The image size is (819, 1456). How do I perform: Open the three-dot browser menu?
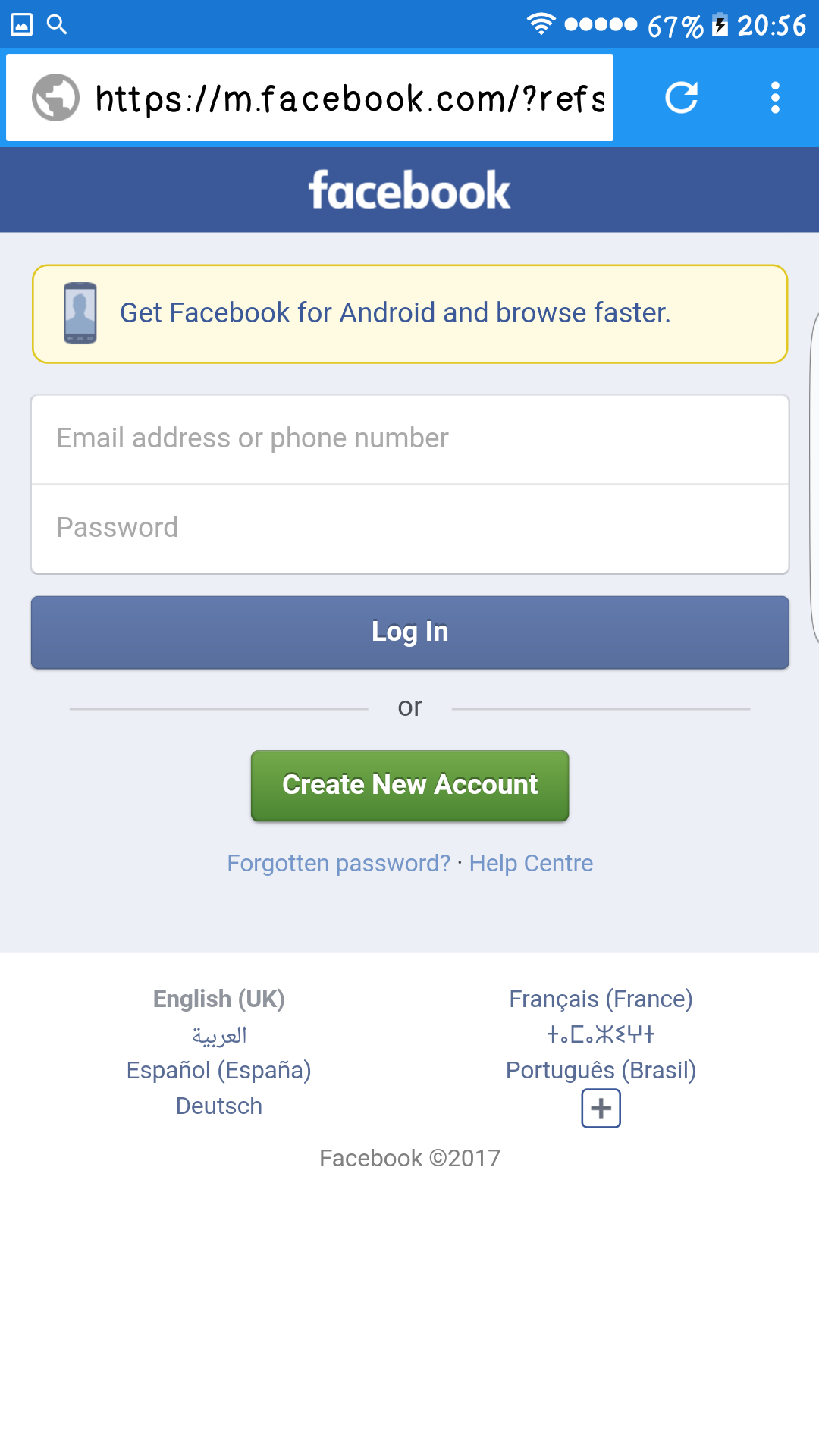pos(775,98)
